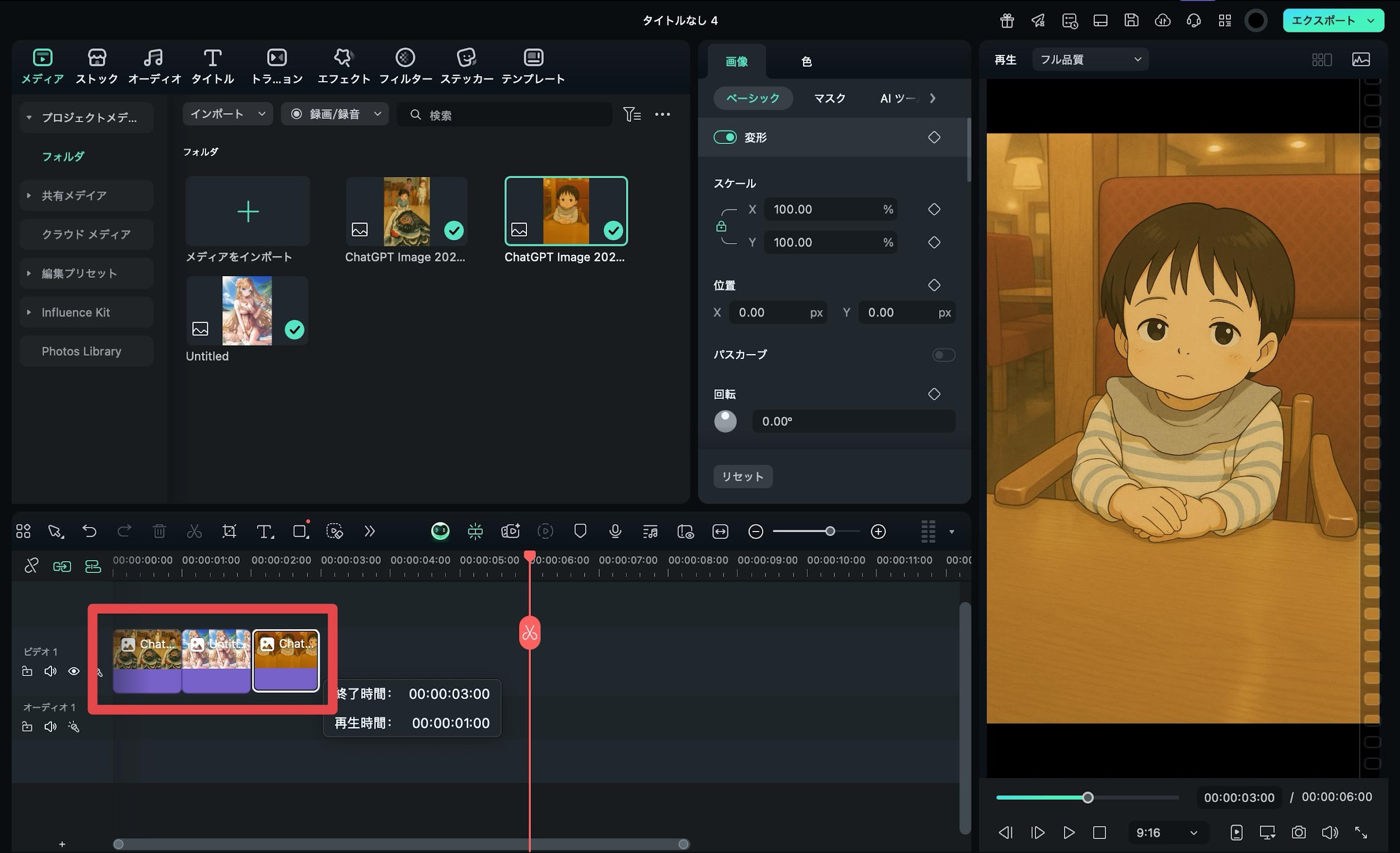Click the gift icon in top bar
The width and height of the screenshot is (1400, 853).
click(1007, 21)
